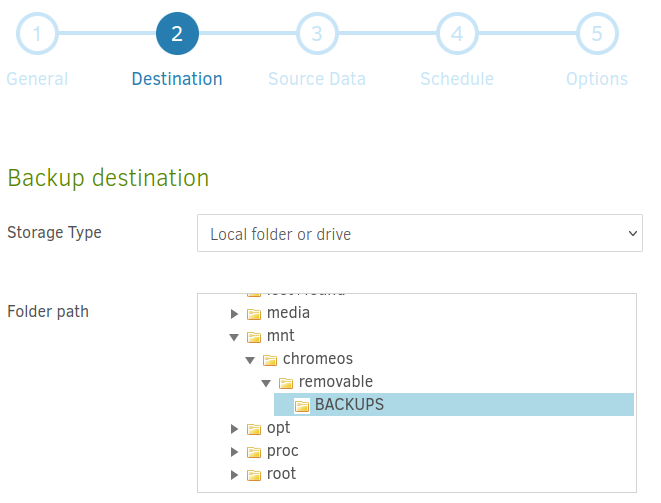
Task: Select the opt folder name
Action: [x=278, y=428]
